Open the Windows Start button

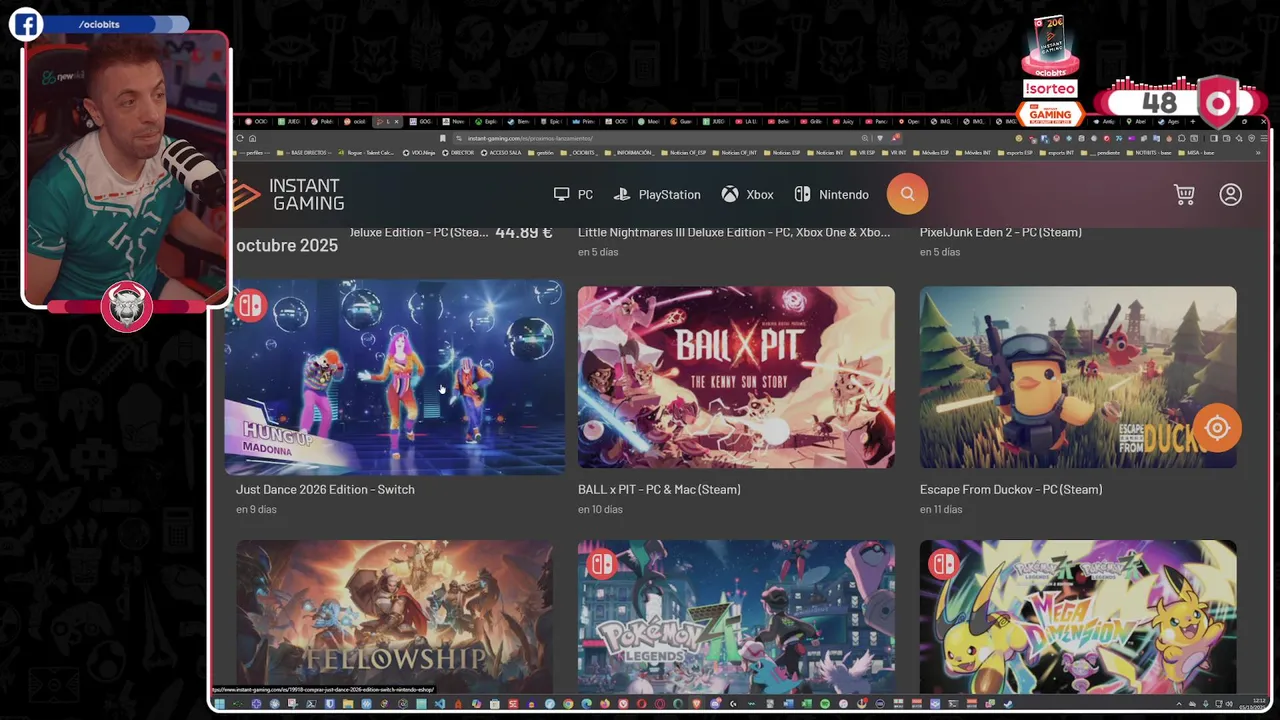[x=219, y=704]
